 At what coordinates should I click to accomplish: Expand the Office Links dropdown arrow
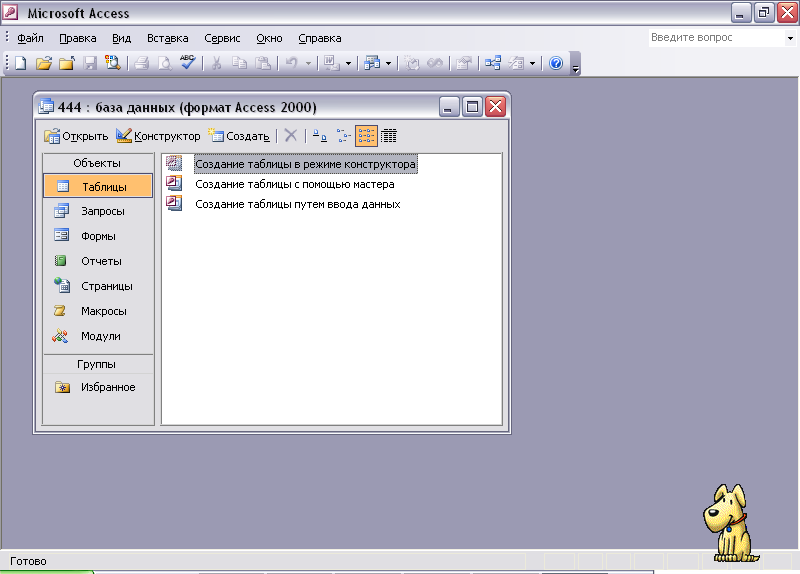(x=348, y=64)
